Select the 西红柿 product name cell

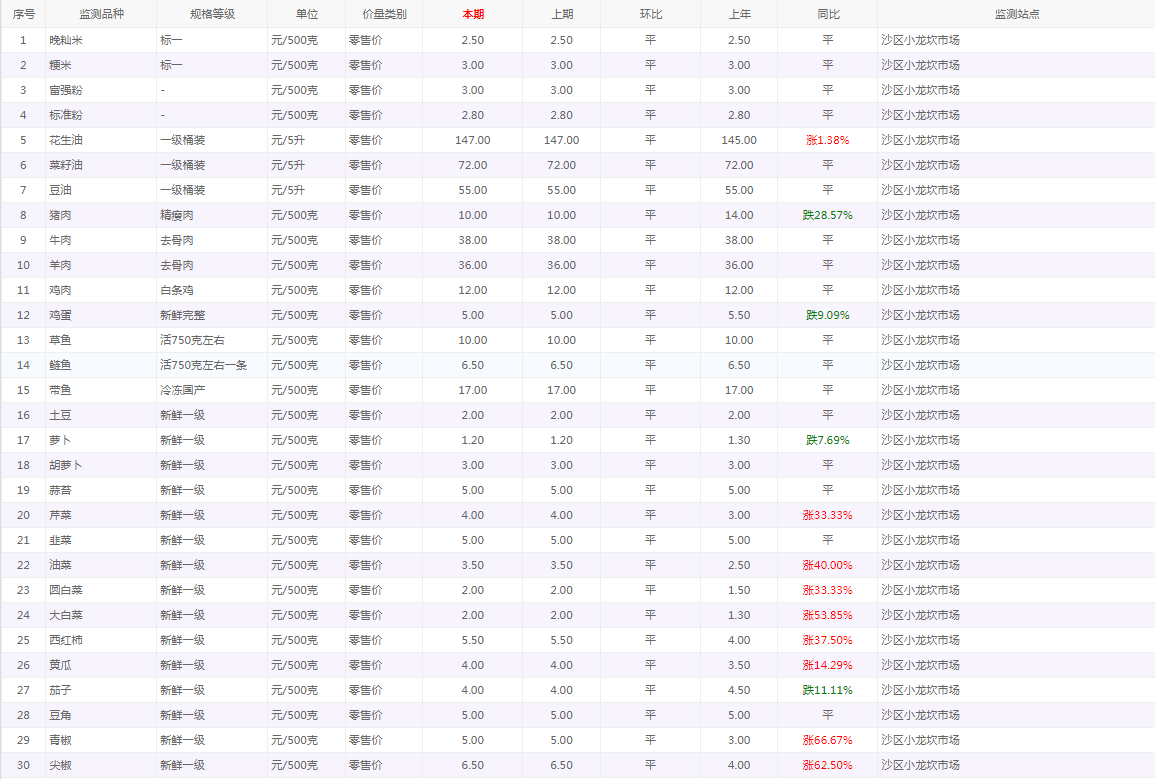point(66,640)
